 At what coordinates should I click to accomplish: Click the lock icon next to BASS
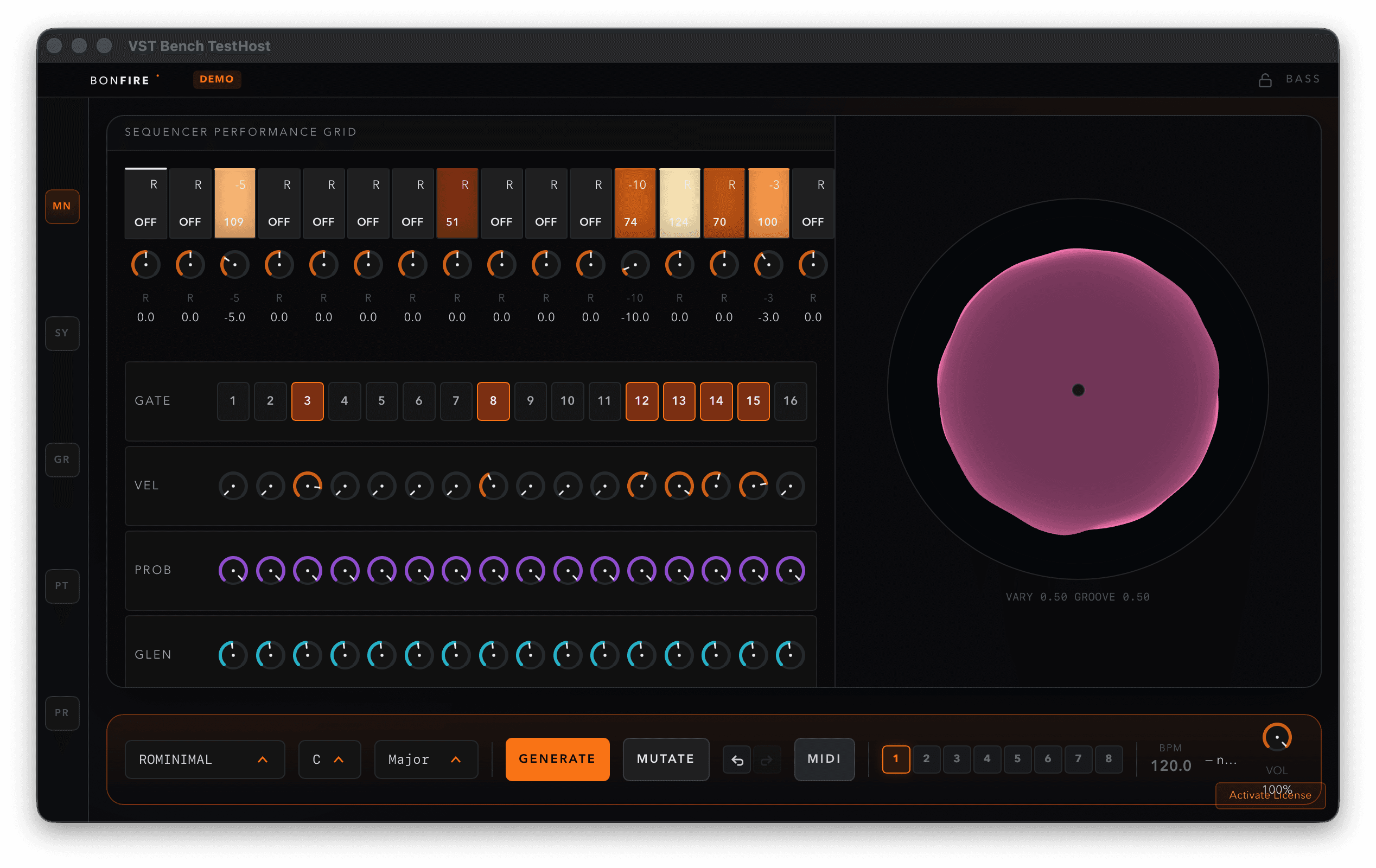[x=1265, y=79]
